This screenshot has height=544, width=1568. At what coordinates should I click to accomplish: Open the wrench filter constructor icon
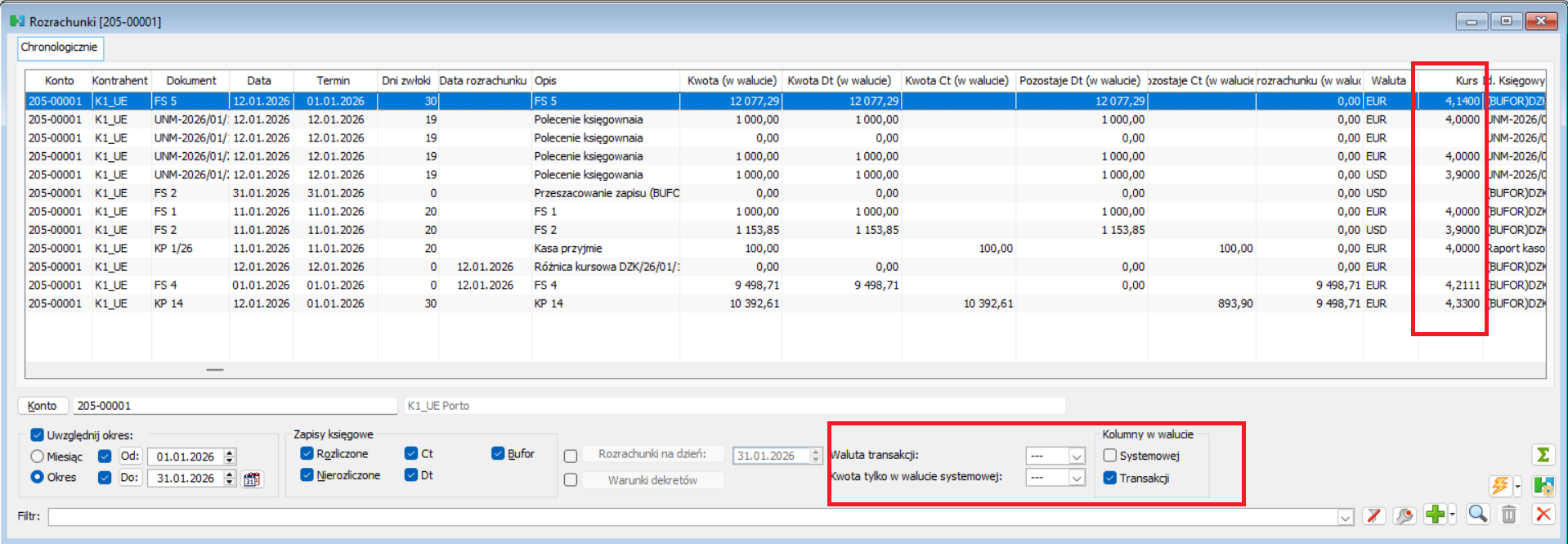click(1404, 515)
